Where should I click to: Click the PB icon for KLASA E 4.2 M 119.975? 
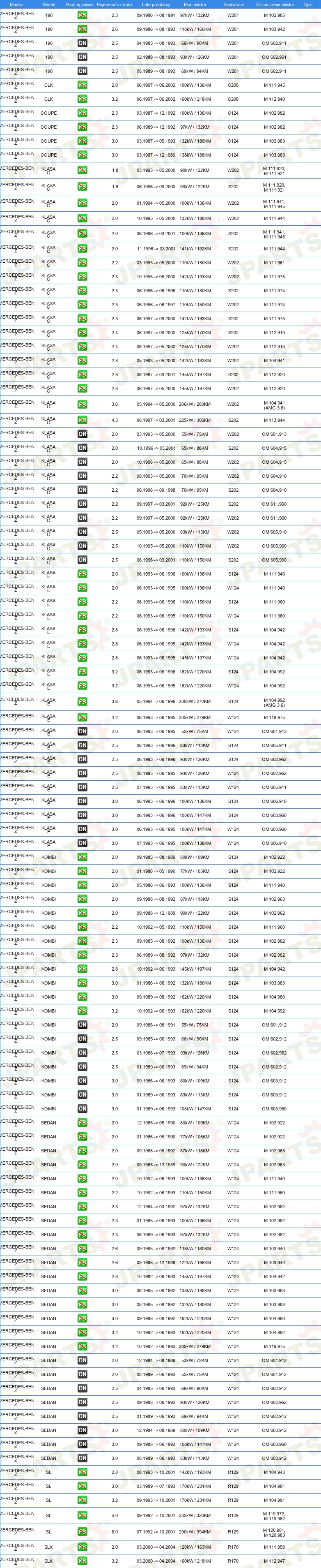pyautogui.click(x=82, y=717)
